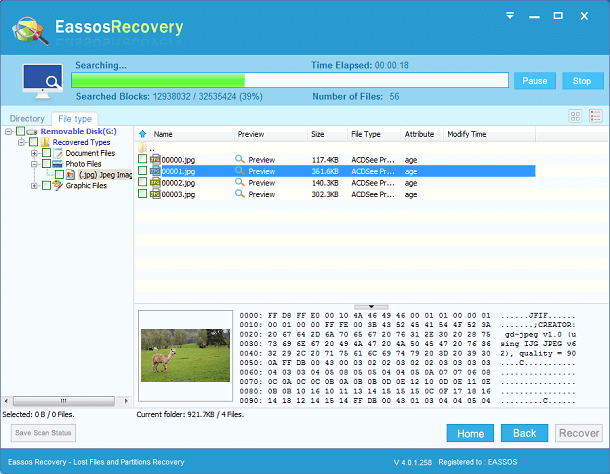Click the Recovered Types folder icon
610x474 pixels.
coord(46,142)
